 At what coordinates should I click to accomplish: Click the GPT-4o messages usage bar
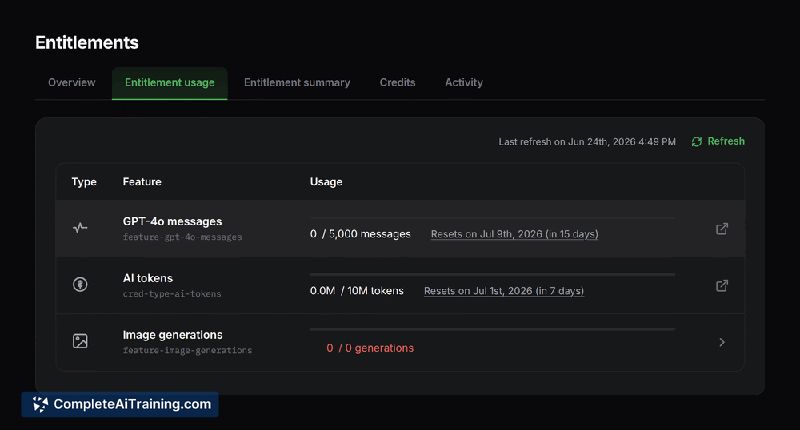492,218
